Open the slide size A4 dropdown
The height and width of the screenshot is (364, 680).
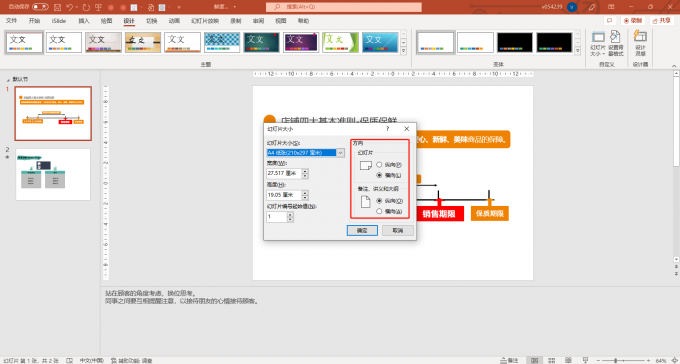click(340, 153)
